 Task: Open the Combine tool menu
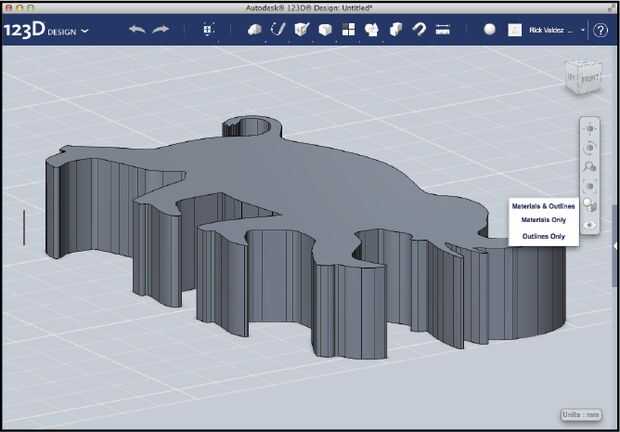(396, 29)
